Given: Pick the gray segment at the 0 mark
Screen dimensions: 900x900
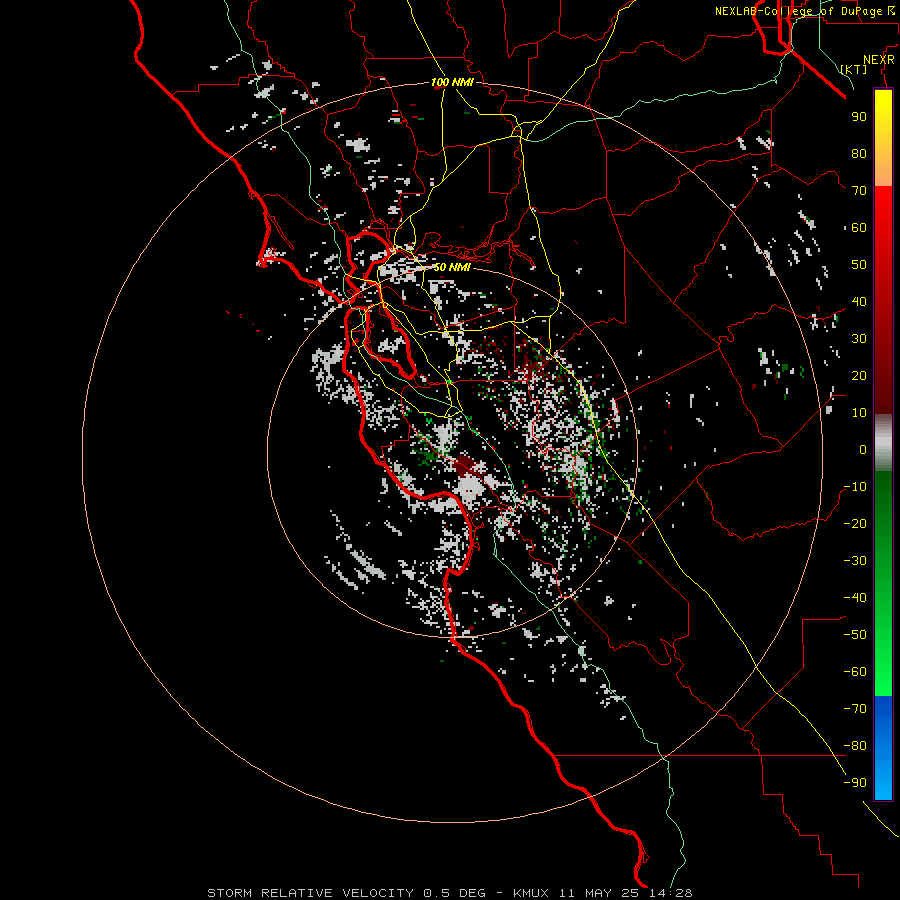Looking at the screenshot, I should coord(883,443).
